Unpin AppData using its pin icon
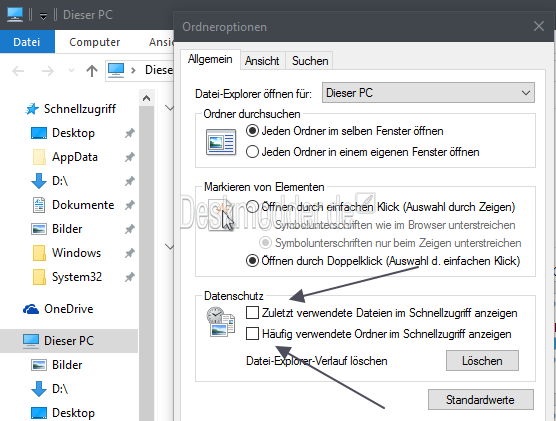 click(x=129, y=157)
